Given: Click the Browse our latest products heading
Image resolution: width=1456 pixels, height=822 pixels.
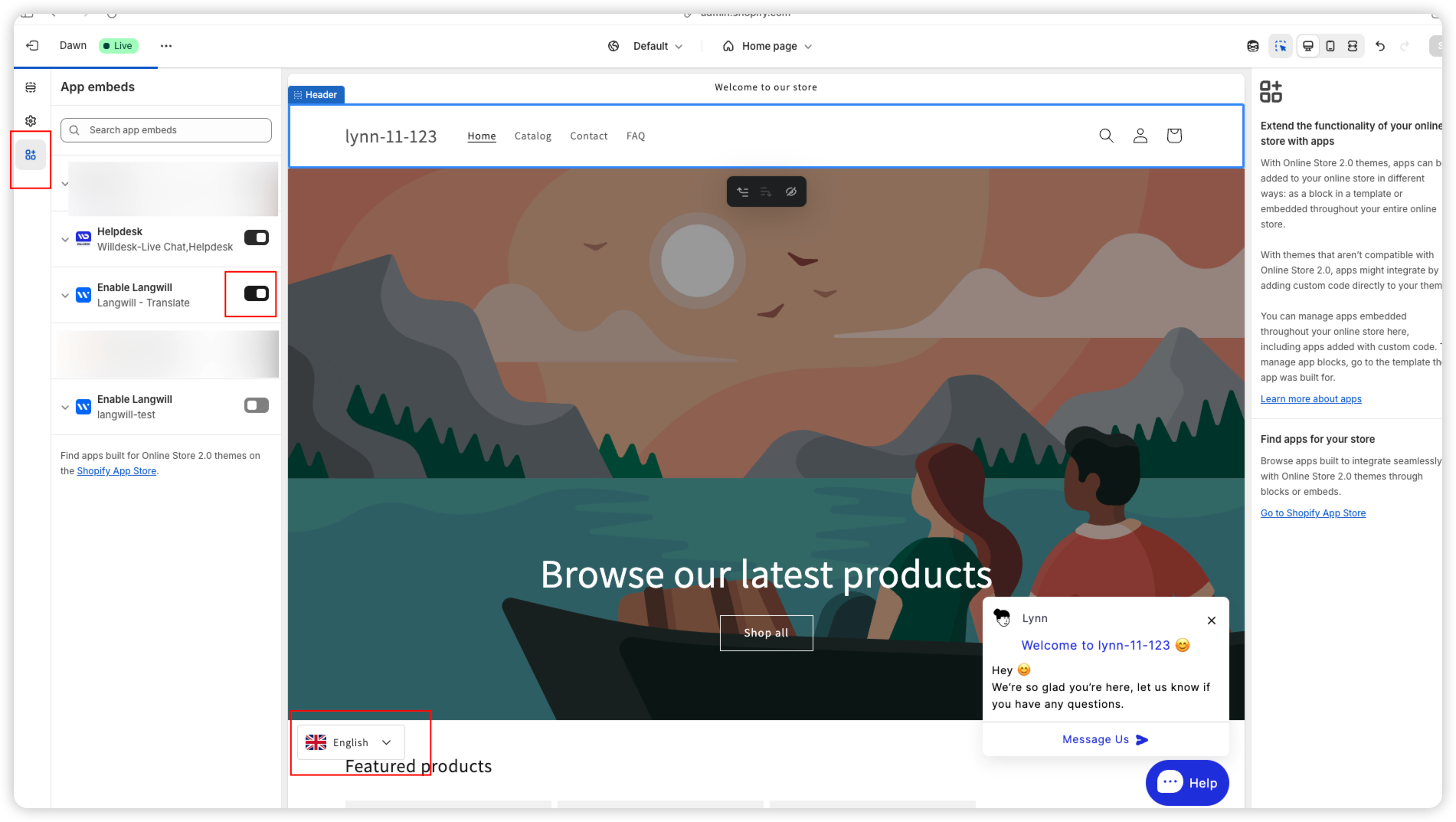Looking at the screenshot, I should coord(766,575).
